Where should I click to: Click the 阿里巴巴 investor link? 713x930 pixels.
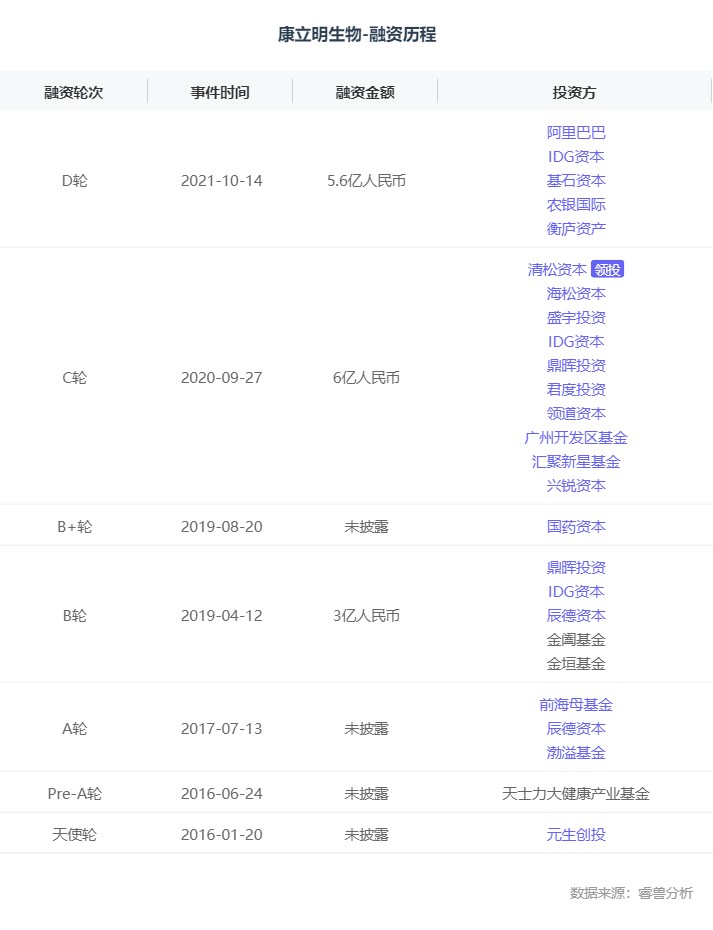(x=576, y=133)
